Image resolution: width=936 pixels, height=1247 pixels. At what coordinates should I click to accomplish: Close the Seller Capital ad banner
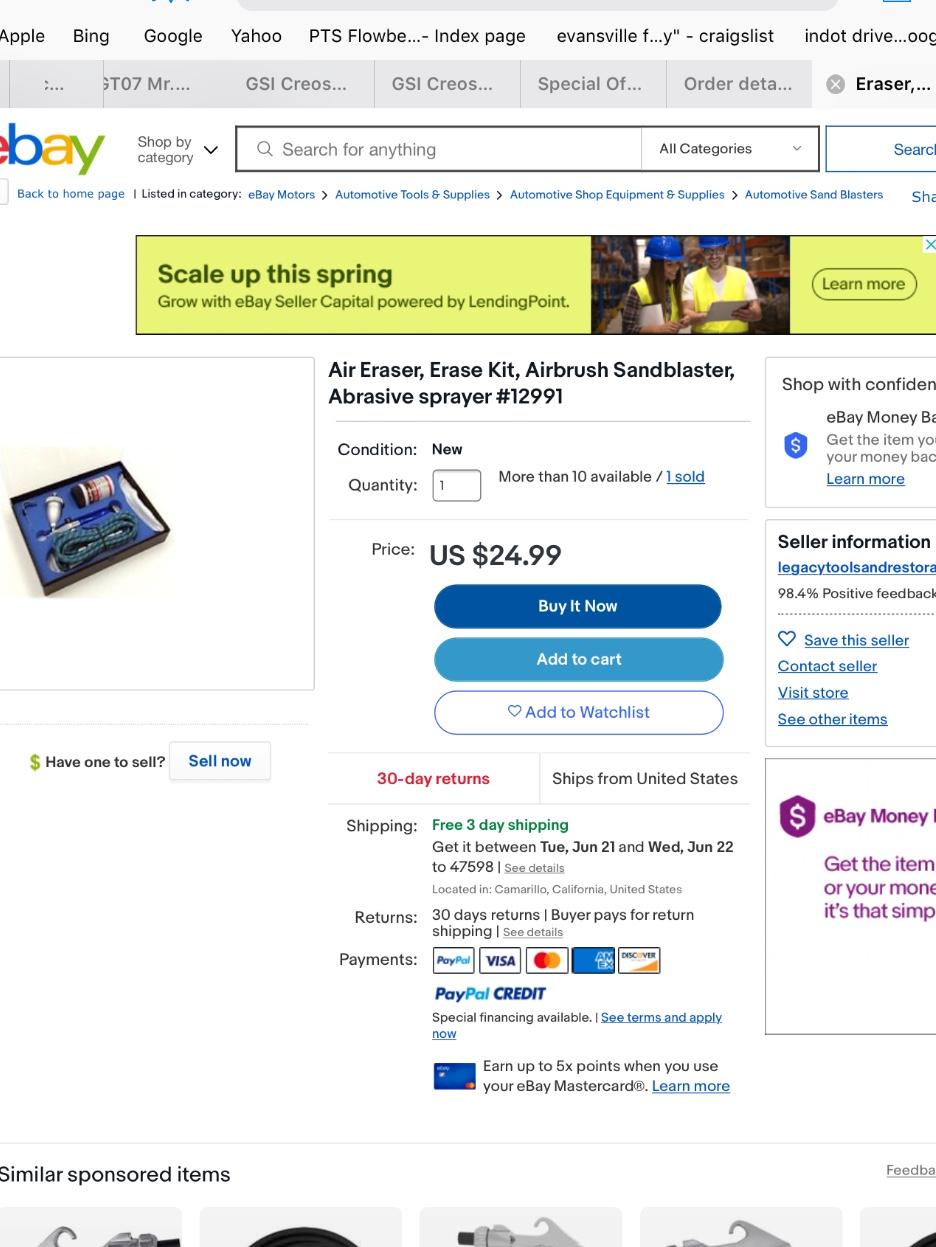(x=929, y=244)
